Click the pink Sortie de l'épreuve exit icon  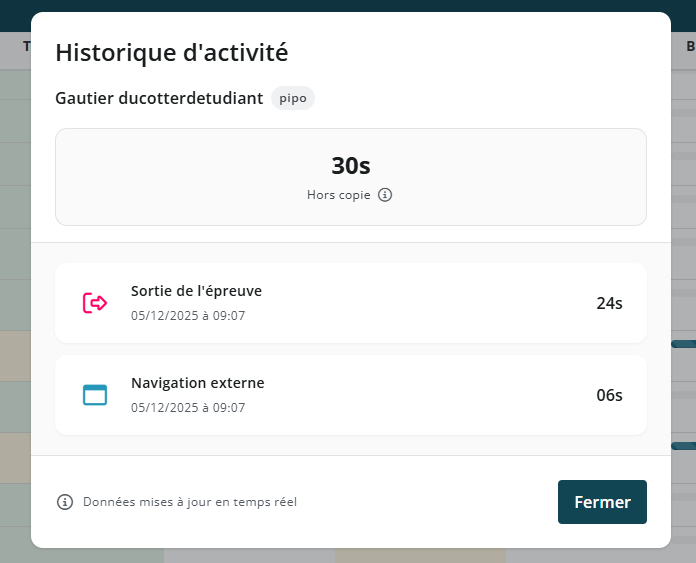[x=94, y=303]
